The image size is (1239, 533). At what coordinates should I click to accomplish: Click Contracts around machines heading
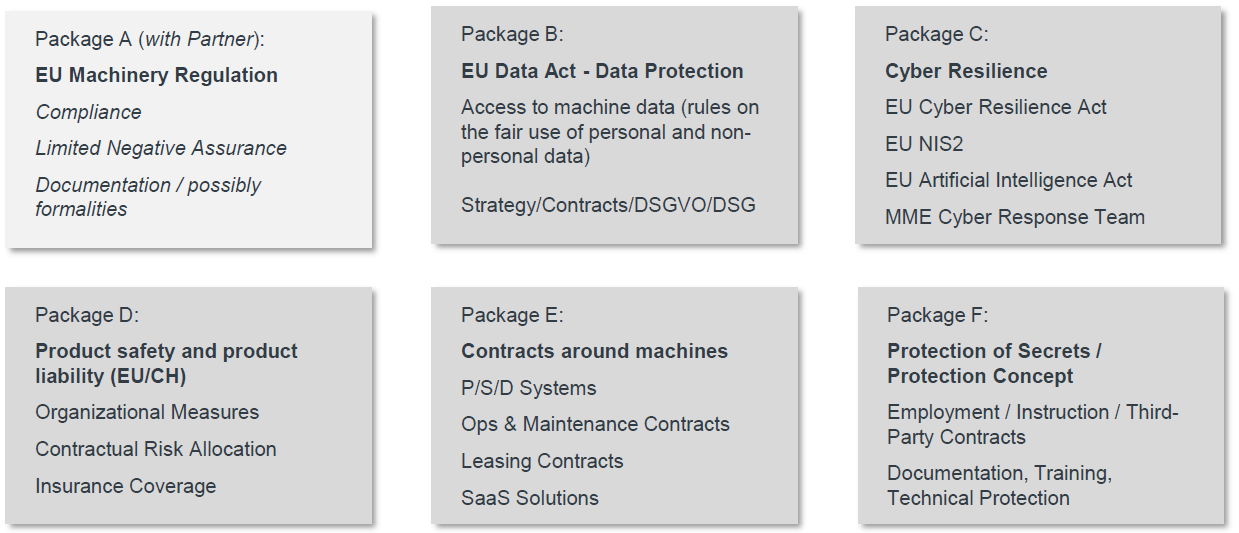tap(594, 351)
